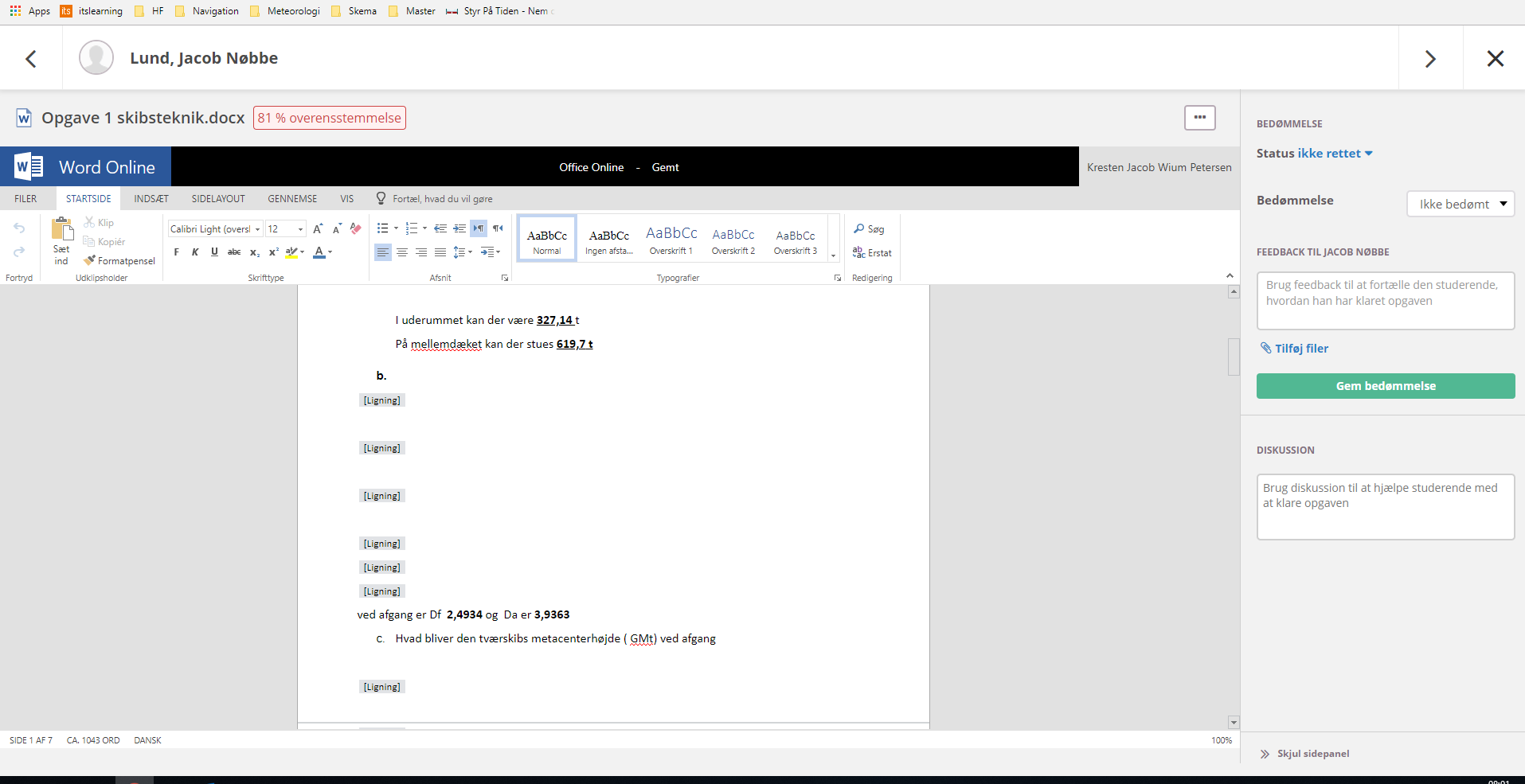
Task: Open the font color picker arrow
Action: coord(330,252)
